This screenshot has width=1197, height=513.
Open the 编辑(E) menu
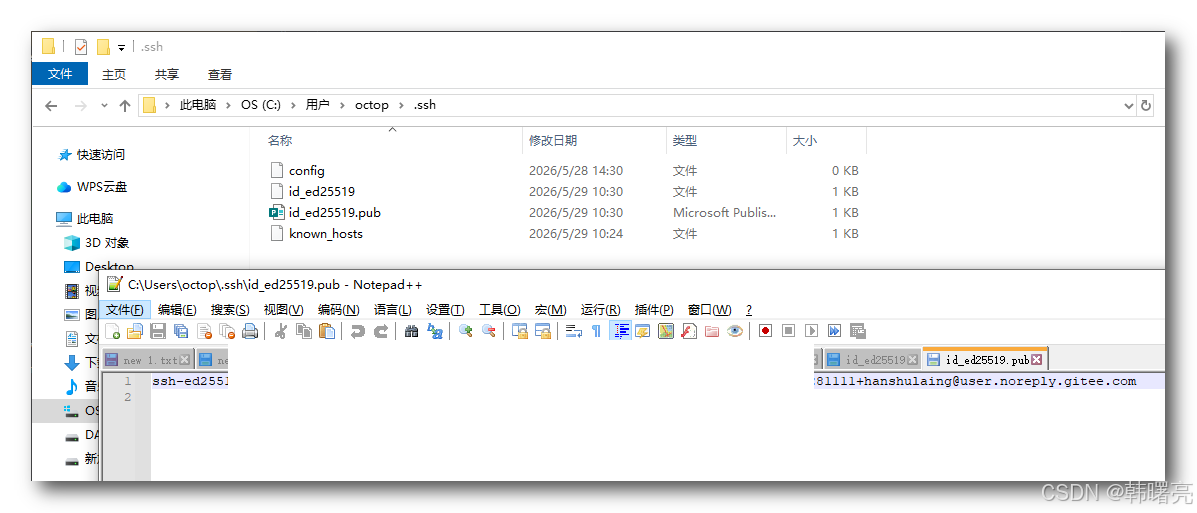click(177, 310)
